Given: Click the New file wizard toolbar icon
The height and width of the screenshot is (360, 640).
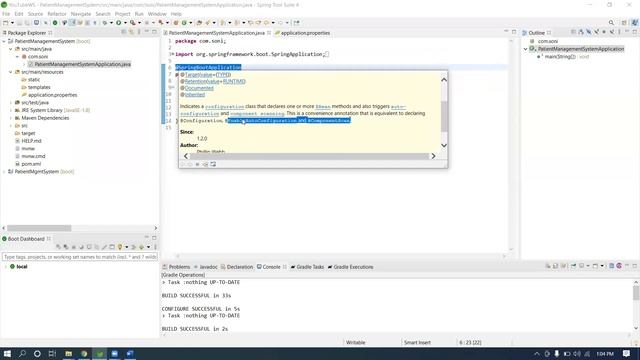Looking at the screenshot, I should point(6,23).
